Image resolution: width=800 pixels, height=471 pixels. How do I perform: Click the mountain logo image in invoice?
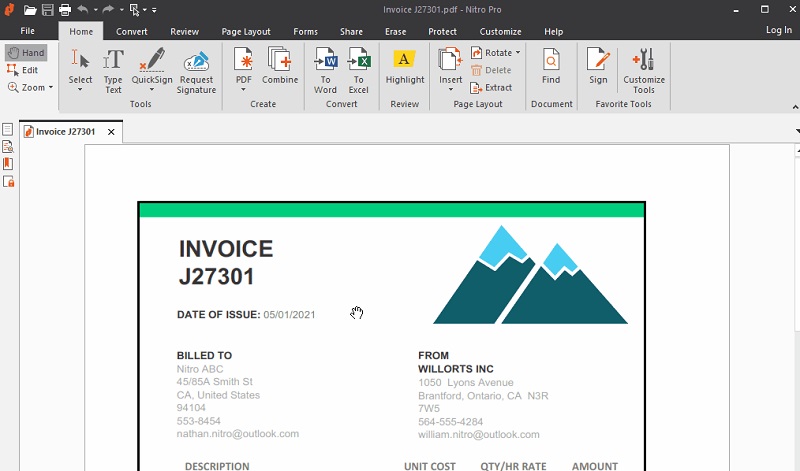(530, 275)
